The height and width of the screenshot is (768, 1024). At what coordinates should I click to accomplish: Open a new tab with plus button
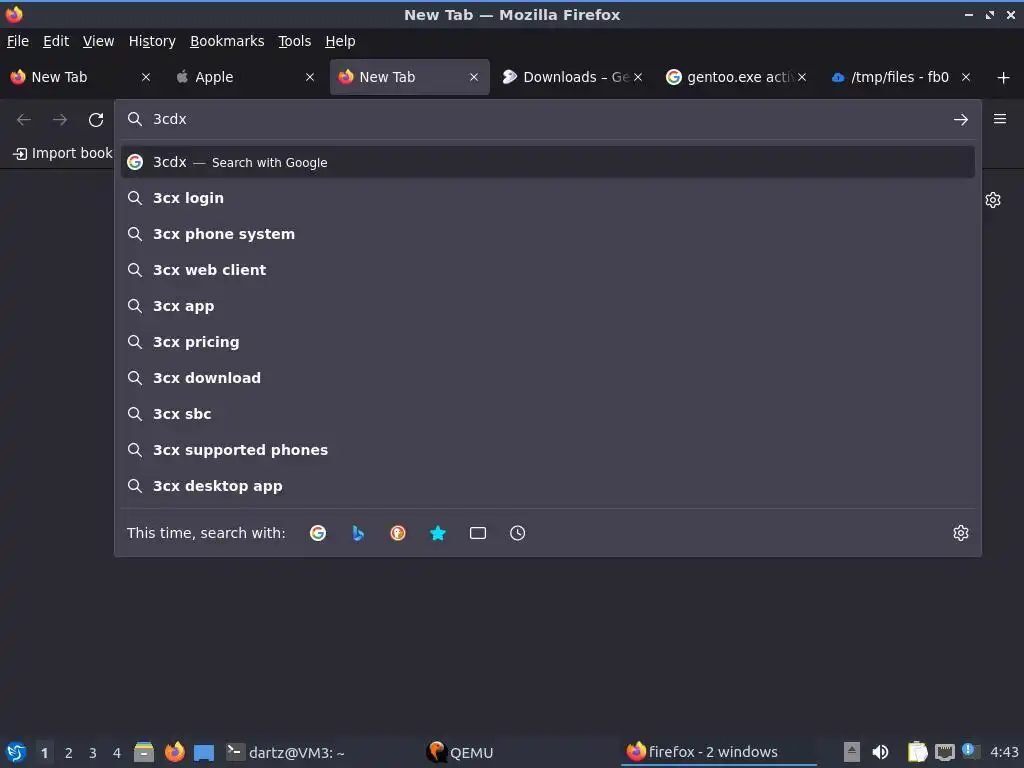pyautogui.click(x=1004, y=78)
